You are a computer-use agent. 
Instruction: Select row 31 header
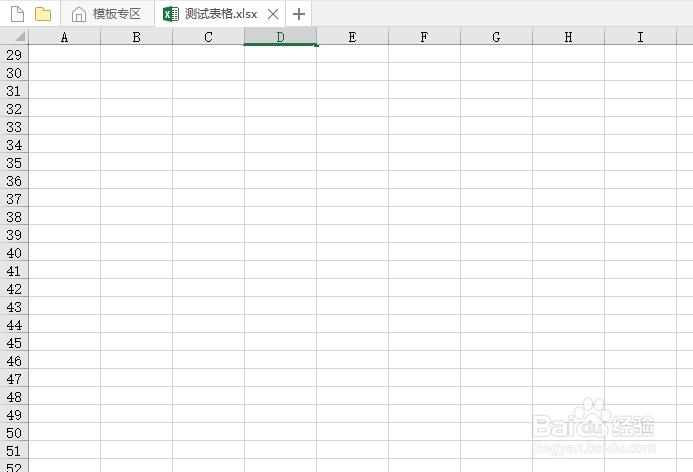coord(14,91)
